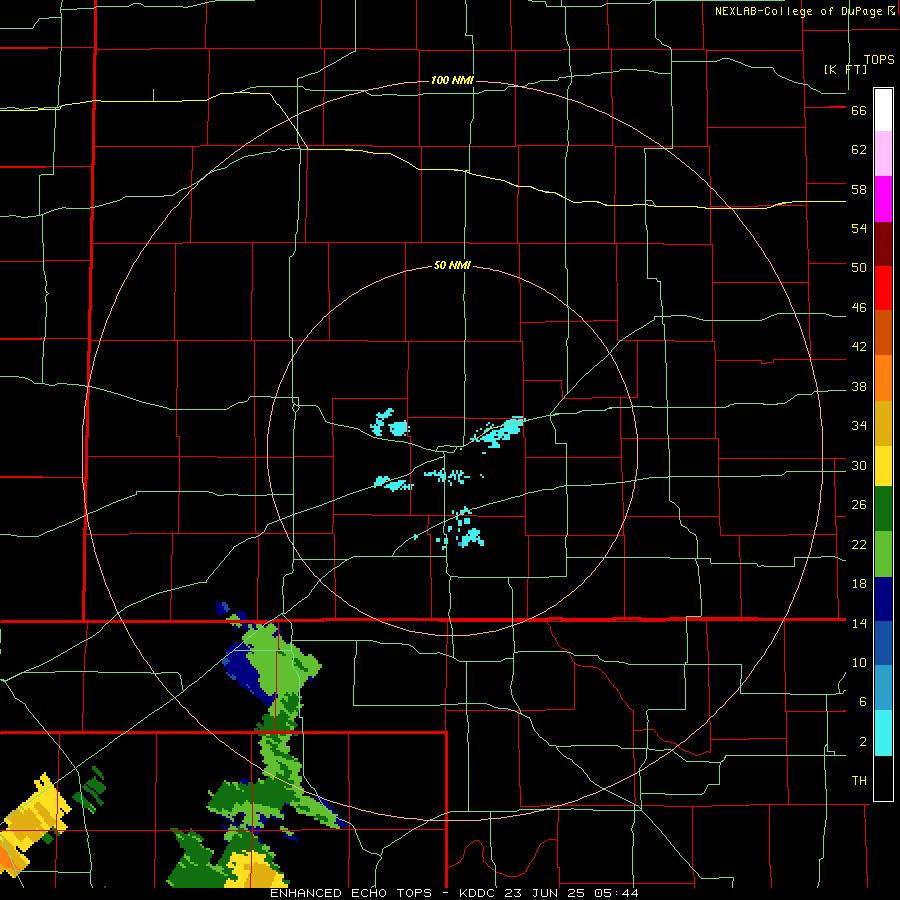Click the black TH swatch on the scale

tap(883, 778)
